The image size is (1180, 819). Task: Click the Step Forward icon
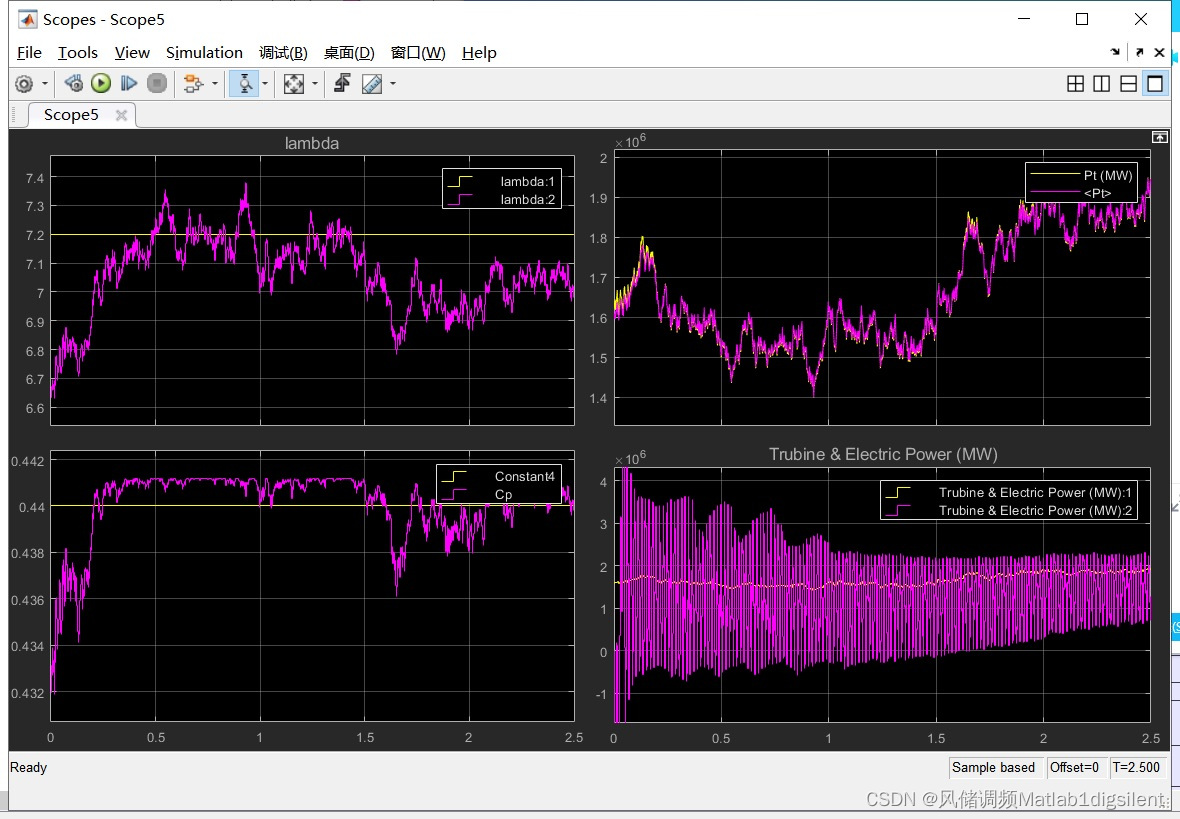coord(128,83)
